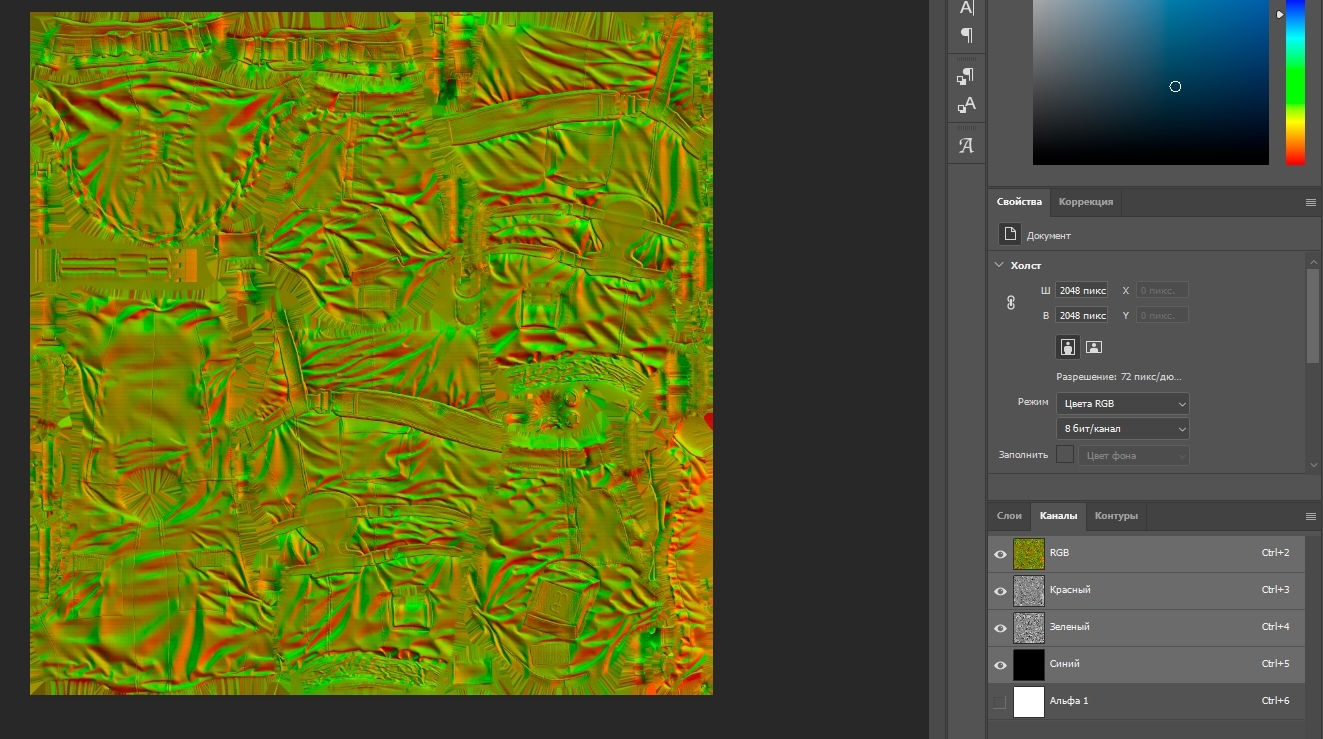
Task: Select the RGB channel thumbnail
Action: pos(1029,554)
